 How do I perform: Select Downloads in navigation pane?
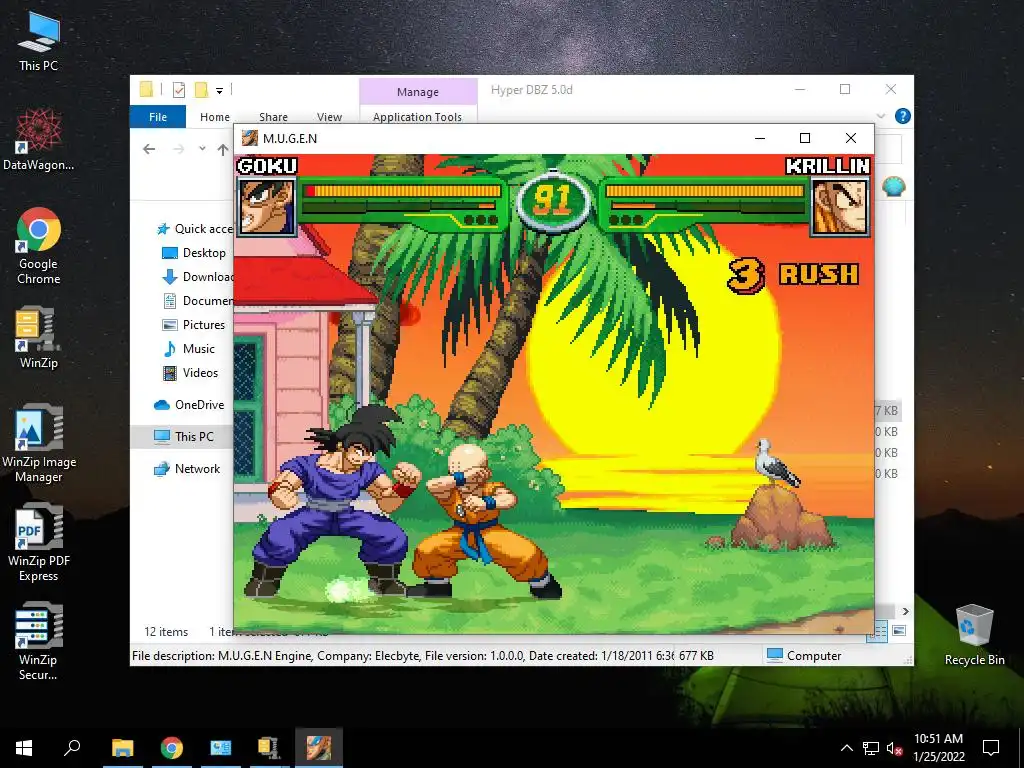(197, 277)
